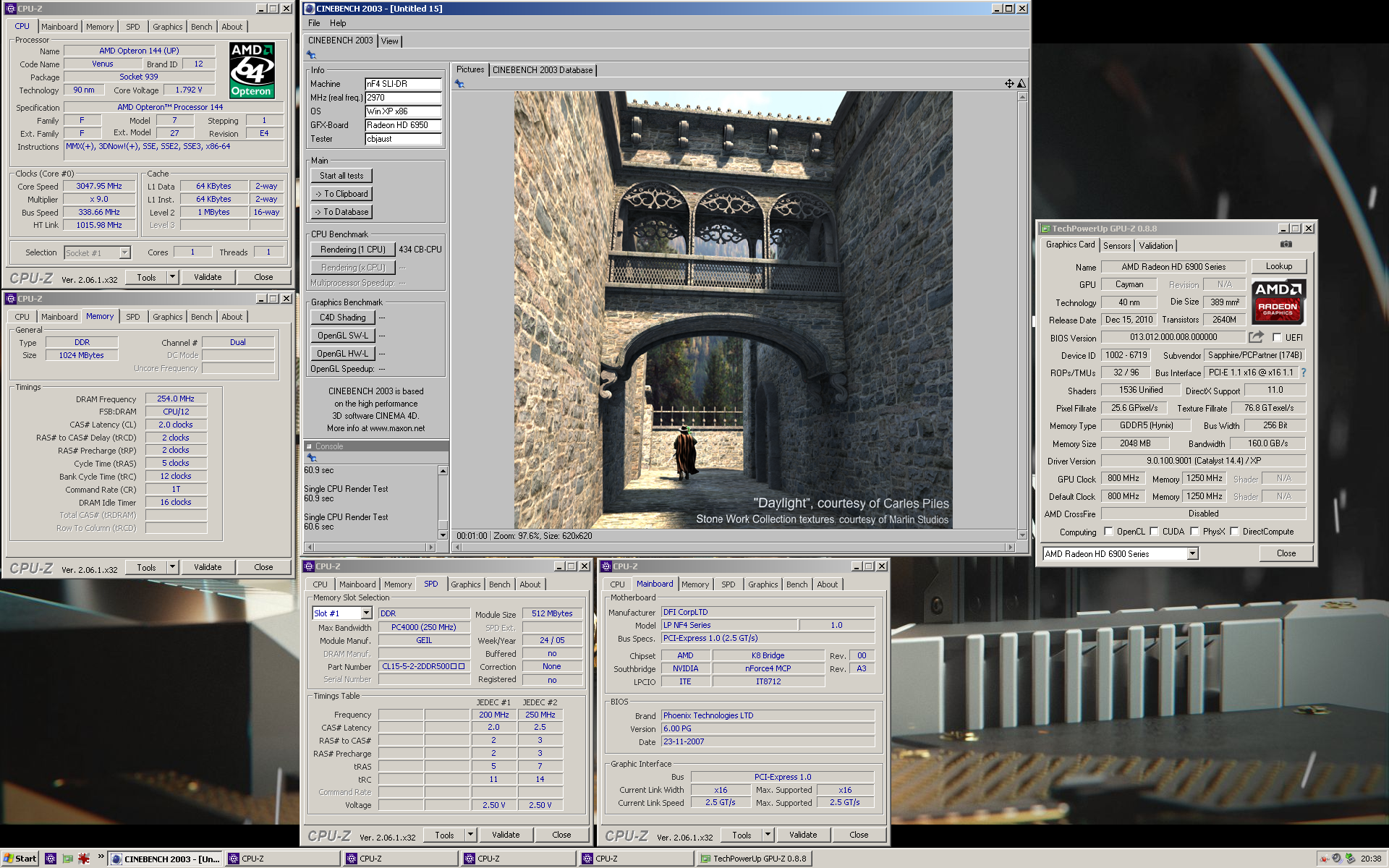Click the Rendering (1 CPU) button
Viewport: 1389px width, 868px height.
tap(353, 250)
